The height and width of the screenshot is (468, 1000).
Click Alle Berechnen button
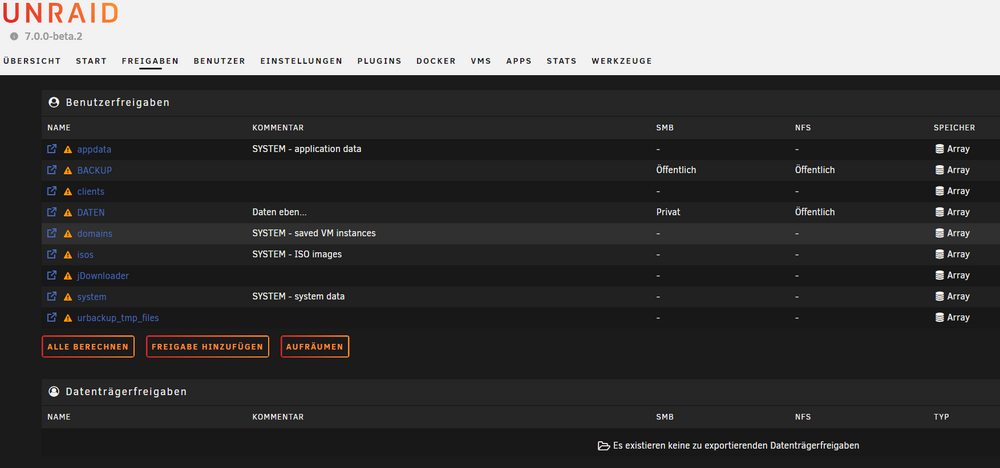pos(88,347)
